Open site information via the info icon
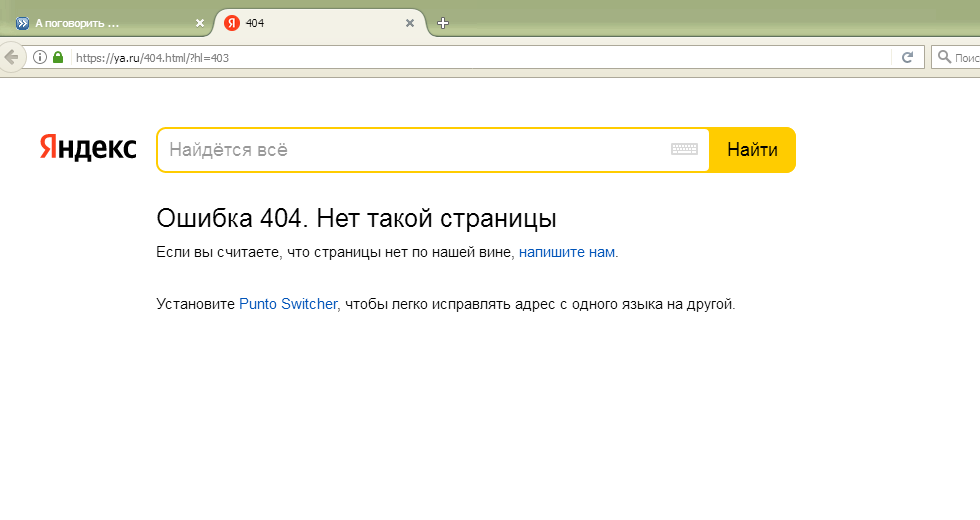Viewport: 980px width, 520px height. pyautogui.click(x=40, y=57)
